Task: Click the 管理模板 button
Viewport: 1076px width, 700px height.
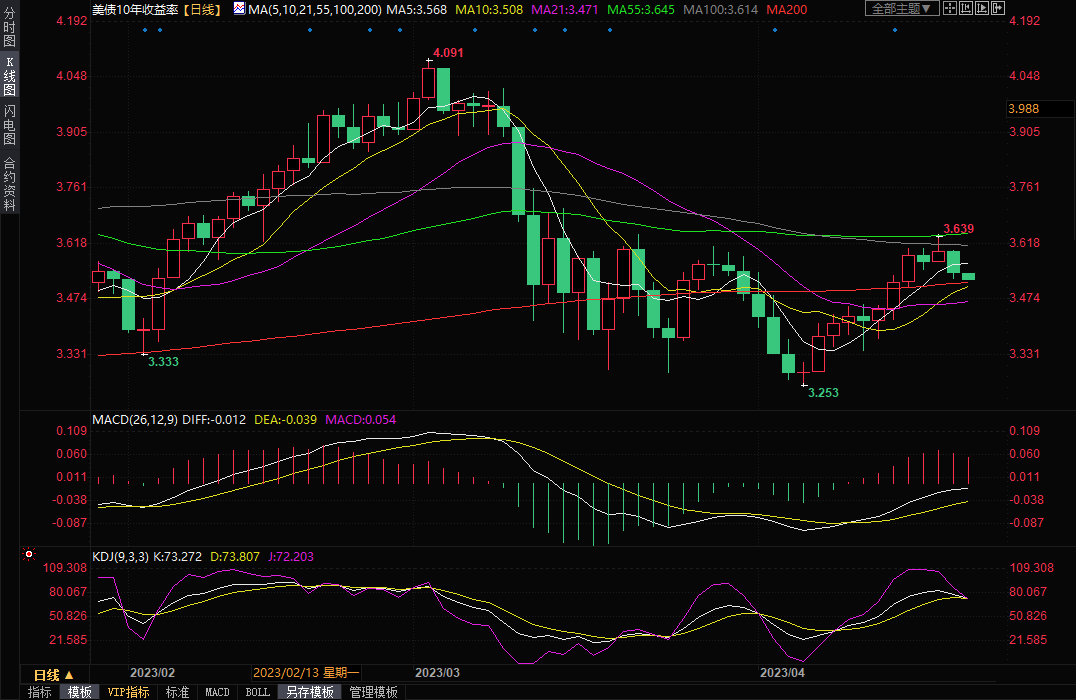Action: [x=372, y=692]
